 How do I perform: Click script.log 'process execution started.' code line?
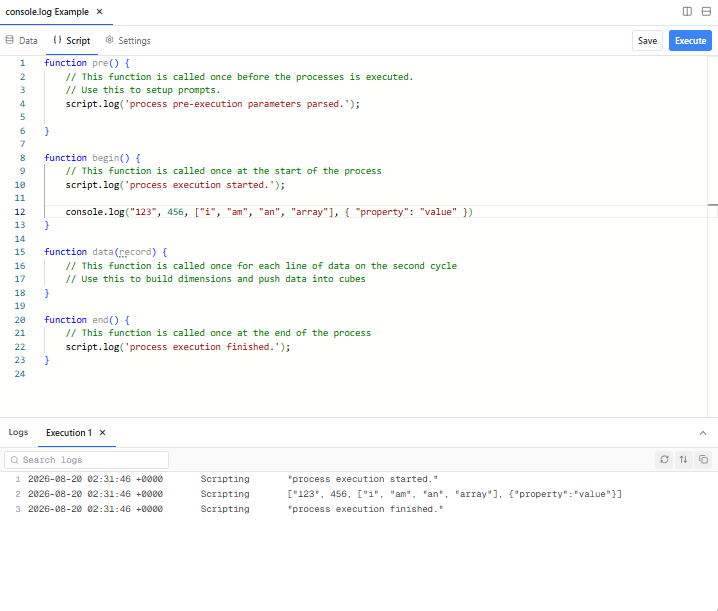tap(175, 185)
